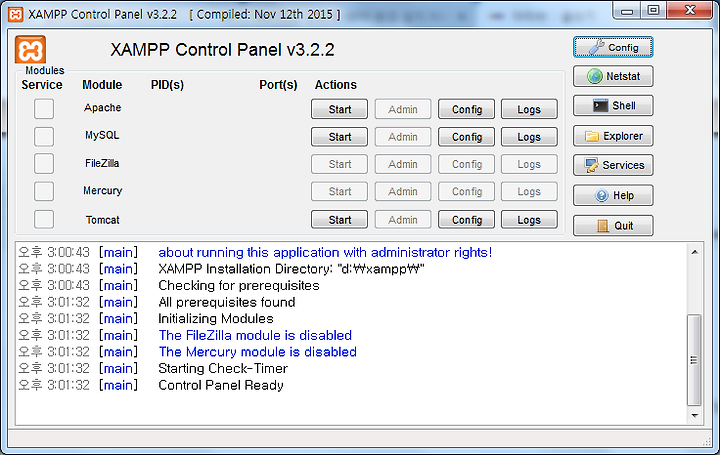Open Tomcat Config button

tap(467, 220)
